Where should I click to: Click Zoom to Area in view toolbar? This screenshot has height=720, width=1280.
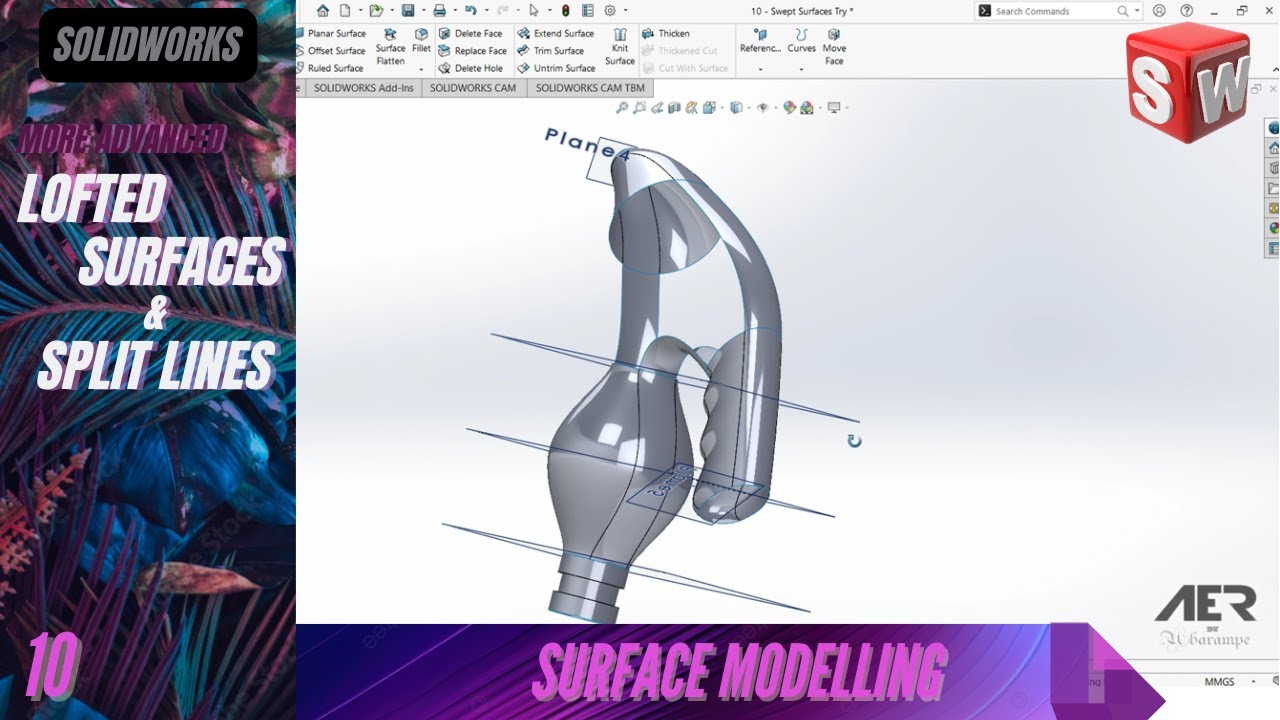click(640, 107)
